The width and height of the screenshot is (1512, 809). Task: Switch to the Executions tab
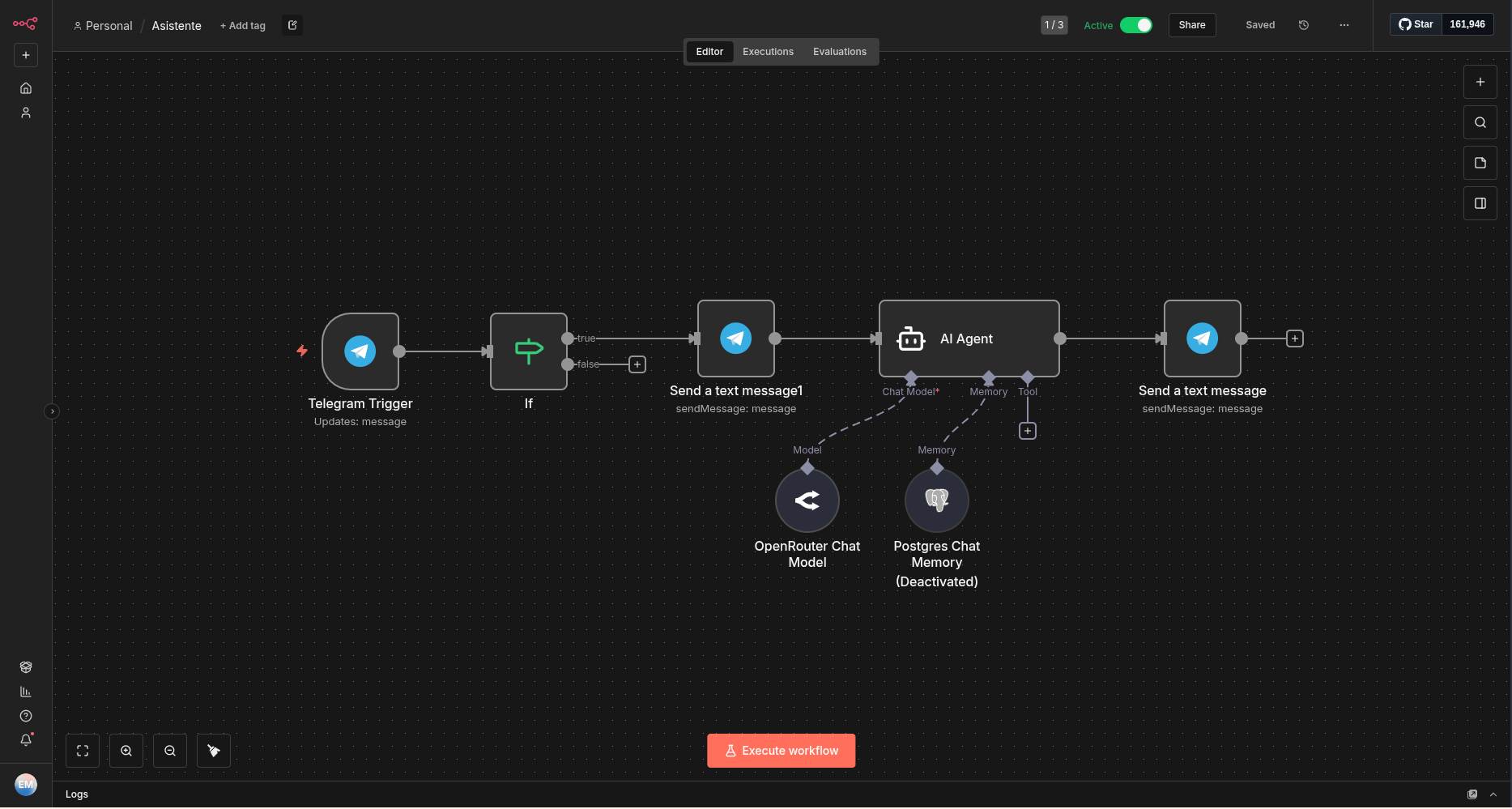pyautogui.click(x=768, y=52)
